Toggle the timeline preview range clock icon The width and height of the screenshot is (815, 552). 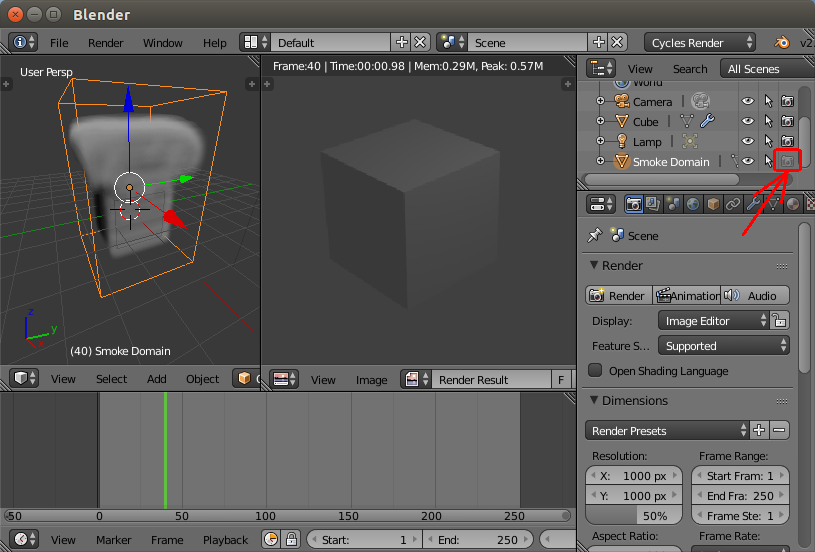[x=271, y=539]
